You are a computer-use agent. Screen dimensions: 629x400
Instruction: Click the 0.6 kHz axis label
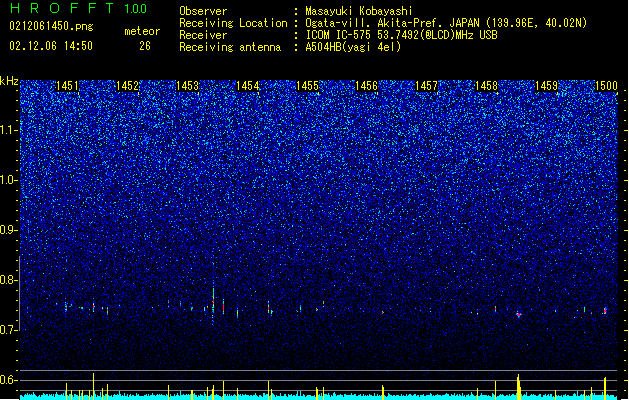[x=8, y=380]
